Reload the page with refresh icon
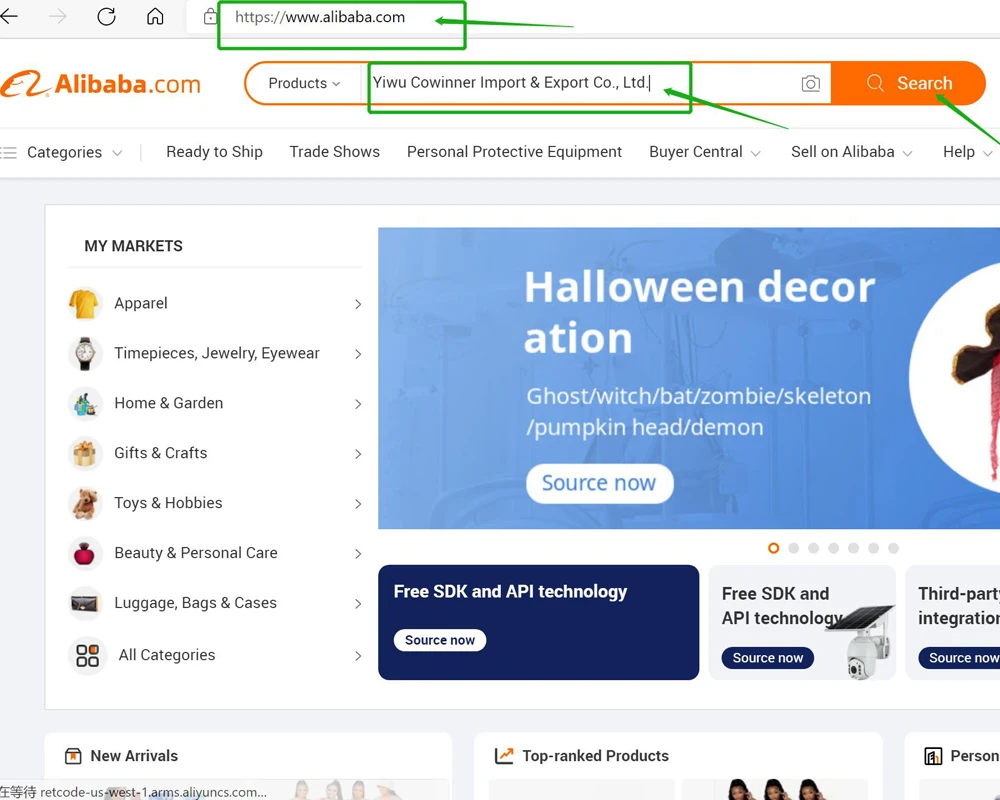The height and width of the screenshot is (800, 1000). pyautogui.click(x=107, y=16)
